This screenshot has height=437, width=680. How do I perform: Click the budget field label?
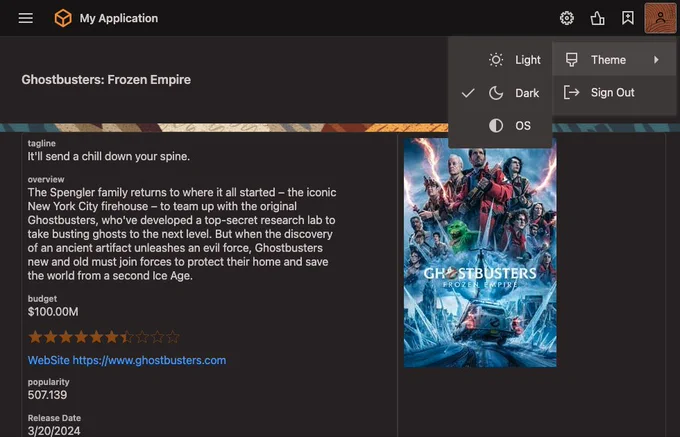click(x=42, y=299)
